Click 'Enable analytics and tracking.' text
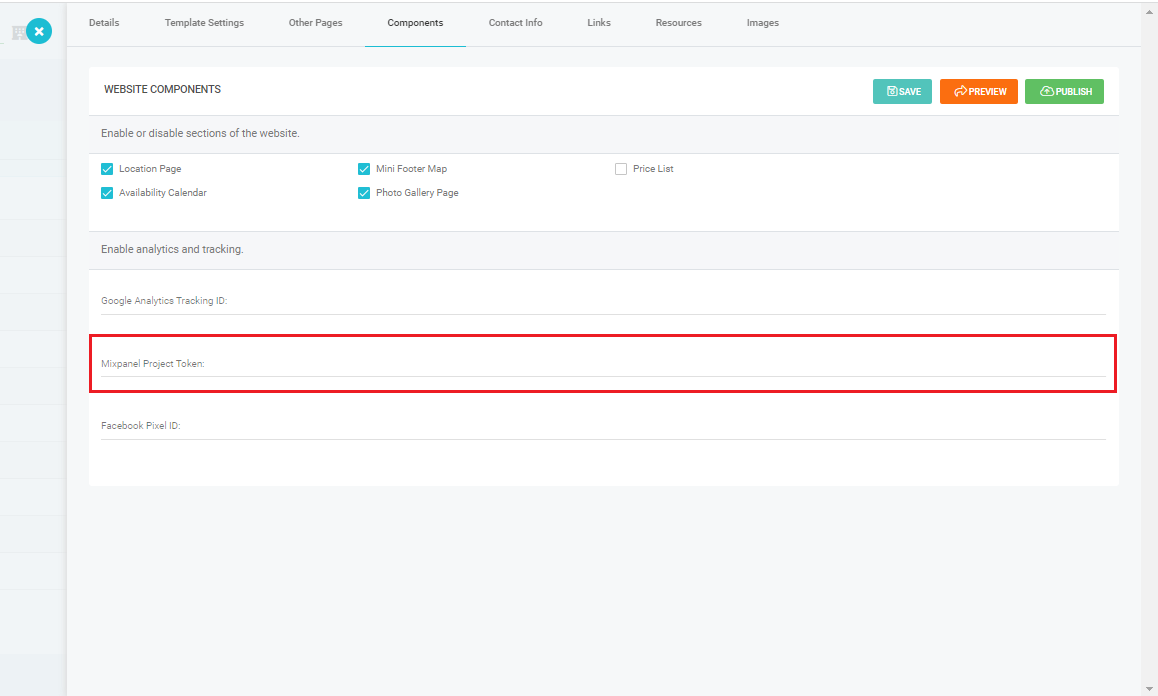Image resolution: width=1158 pixels, height=696 pixels. tap(172, 250)
